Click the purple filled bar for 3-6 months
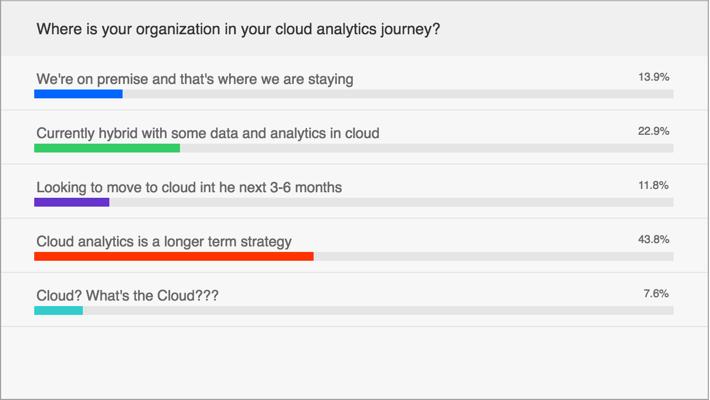Screen dimensions: 710x400 coord(71,202)
